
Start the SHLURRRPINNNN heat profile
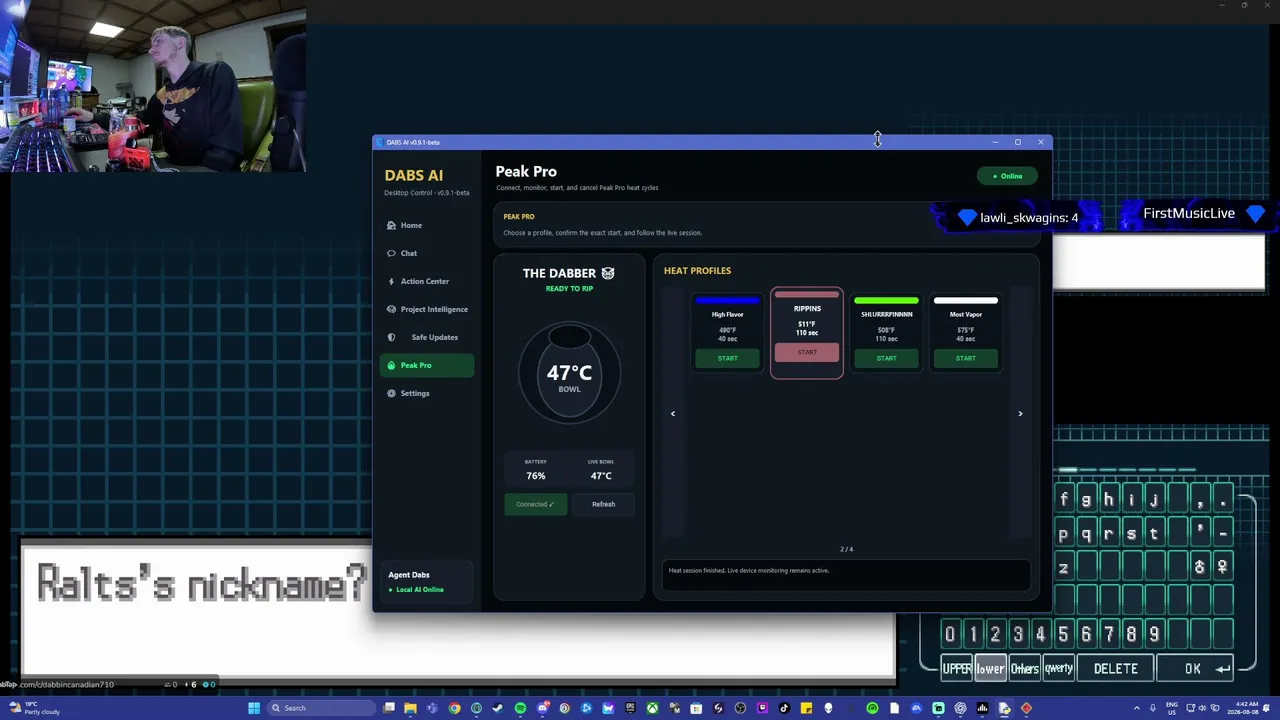886,358
